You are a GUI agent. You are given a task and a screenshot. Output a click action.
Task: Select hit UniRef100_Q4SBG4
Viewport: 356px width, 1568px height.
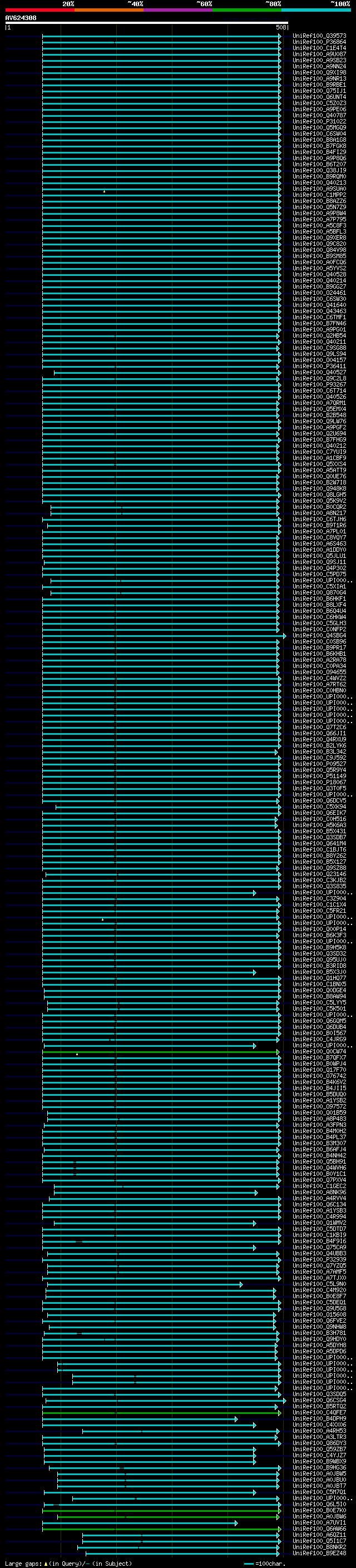(319, 635)
